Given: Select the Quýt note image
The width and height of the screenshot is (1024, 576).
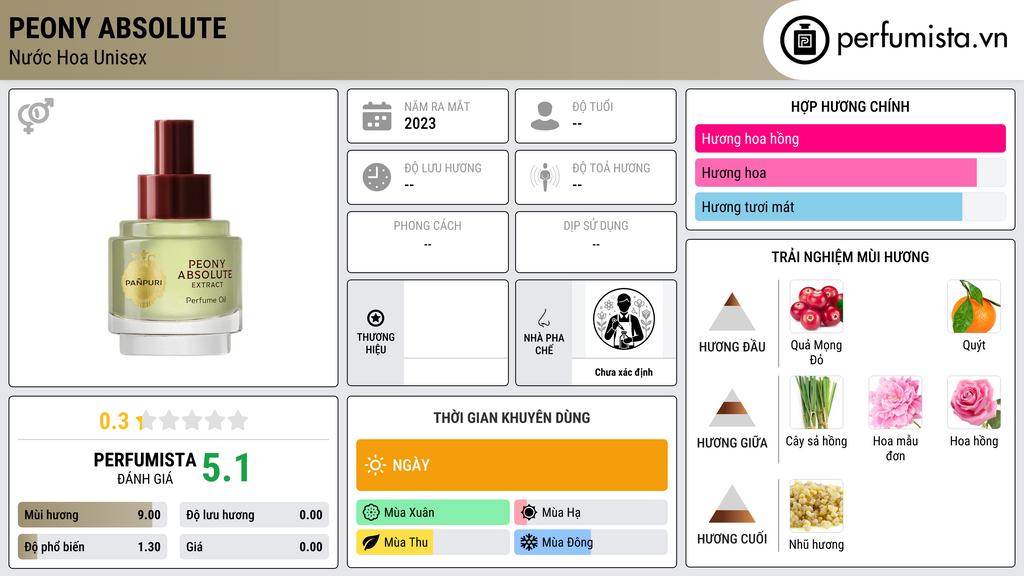Looking at the screenshot, I should (974, 306).
